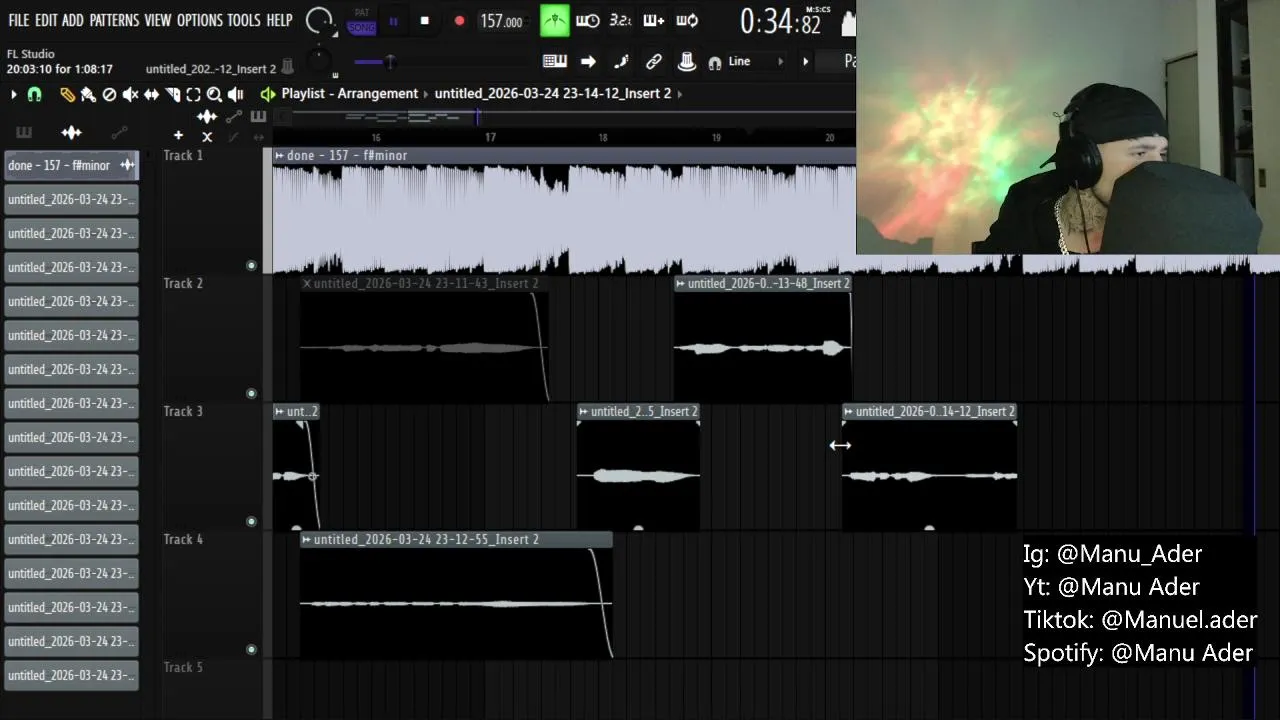Click the 0:34:82 time display
This screenshot has width=1280, height=720.
click(x=781, y=21)
